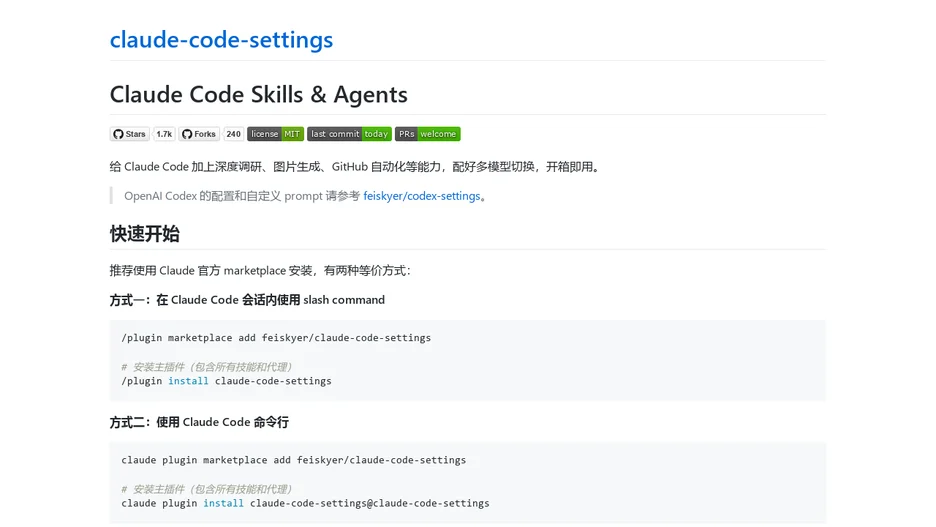Image resolution: width=936 pixels, height=527 pixels.
Task: Click the 方式一 slash command subheading
Action: pyautogui.click(x=247, y=300)
